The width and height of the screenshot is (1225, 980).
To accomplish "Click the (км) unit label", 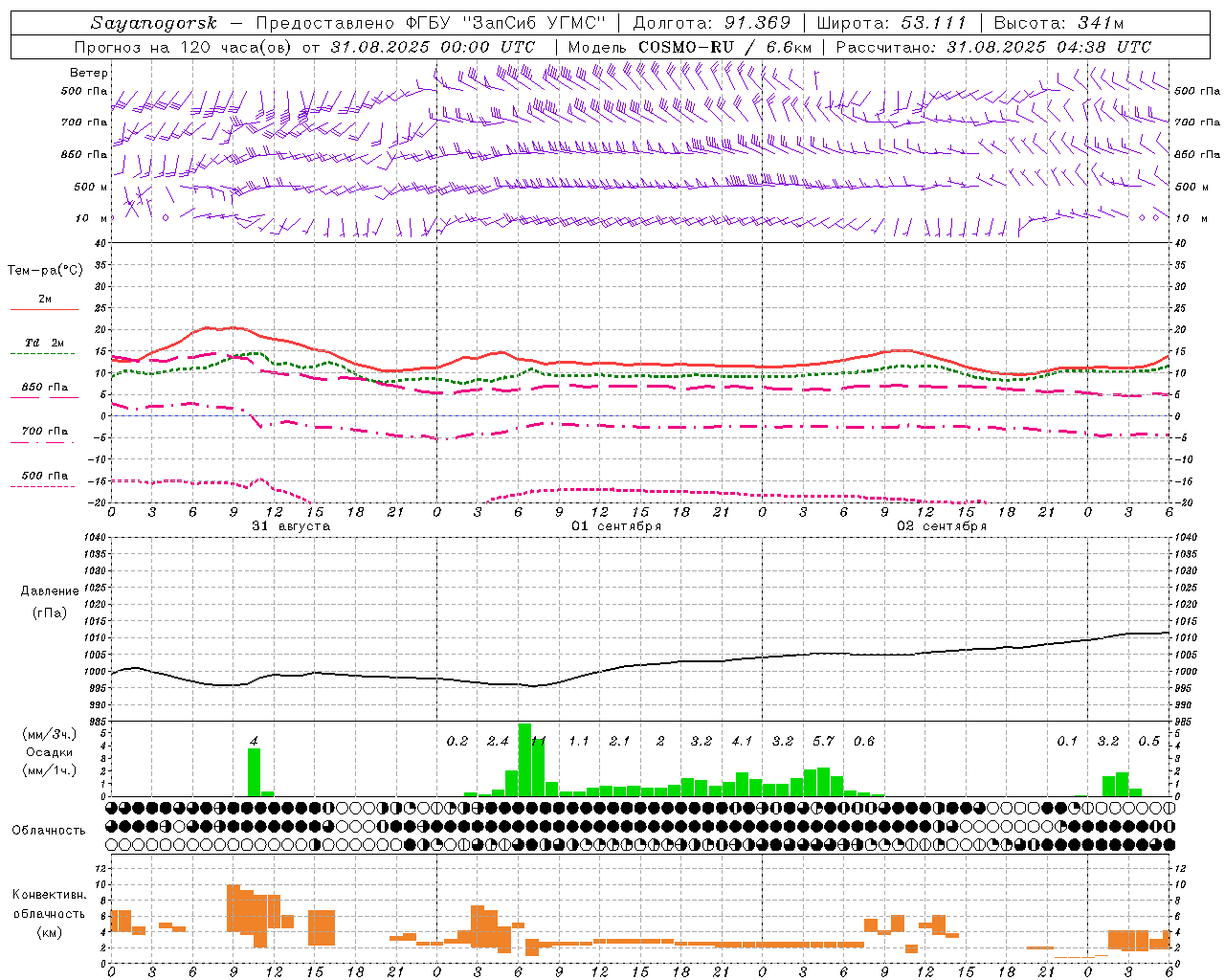I will pyautogui.click(x=49, y=933).
